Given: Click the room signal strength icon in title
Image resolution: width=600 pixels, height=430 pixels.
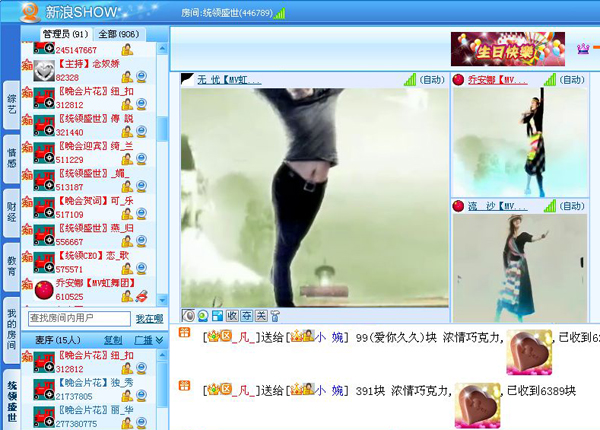Looking at the screenshot, I should click(280, 13).
